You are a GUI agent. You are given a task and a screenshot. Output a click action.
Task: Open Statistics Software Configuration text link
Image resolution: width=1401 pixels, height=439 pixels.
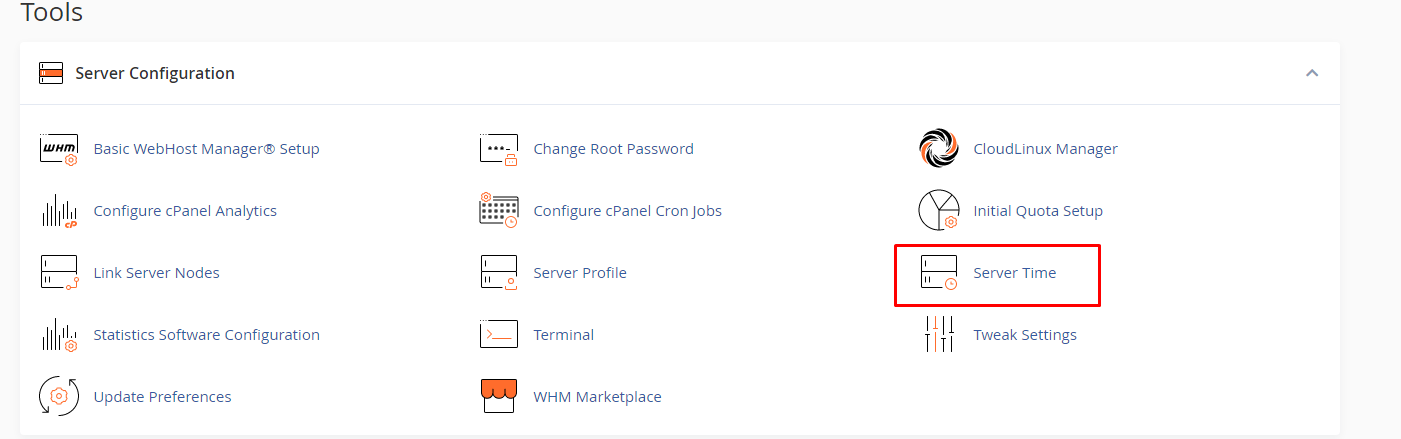[206, 335]
